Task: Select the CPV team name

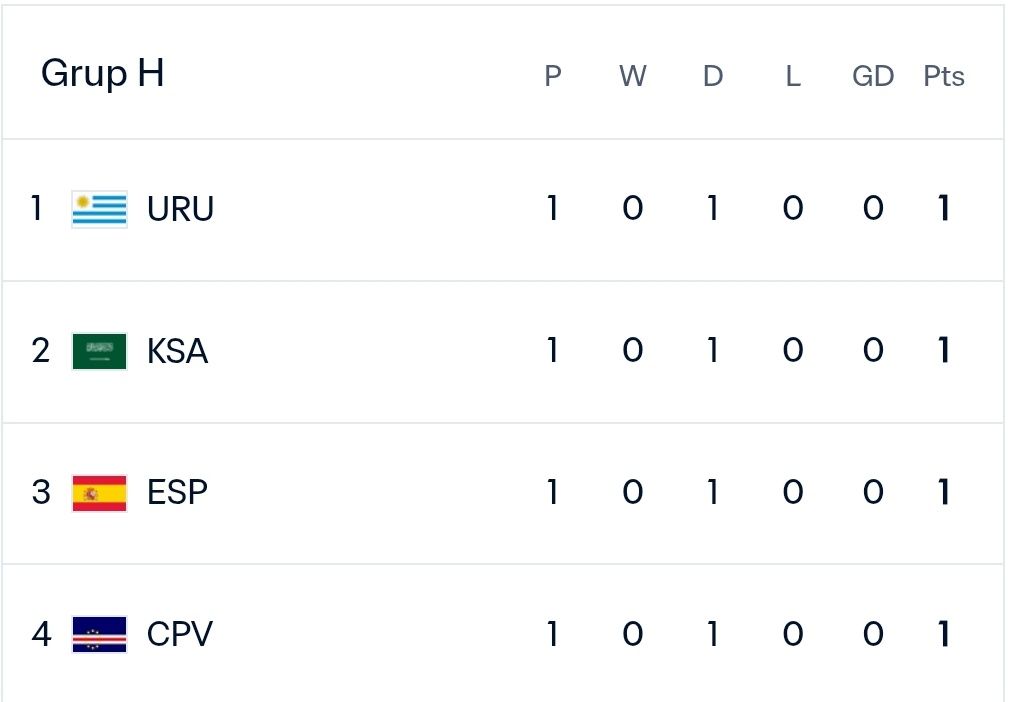Action: click(x=180, y=634)
